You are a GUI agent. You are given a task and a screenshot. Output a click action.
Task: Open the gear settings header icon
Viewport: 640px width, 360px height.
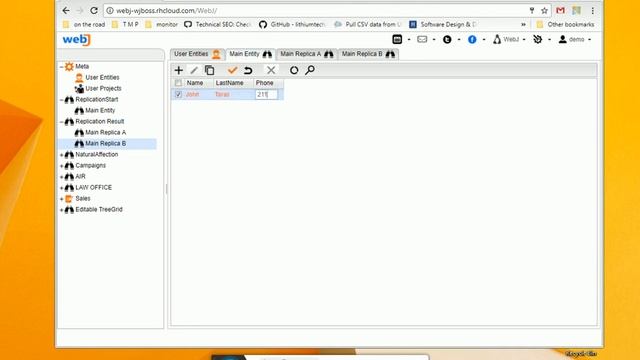pos(538,39)
